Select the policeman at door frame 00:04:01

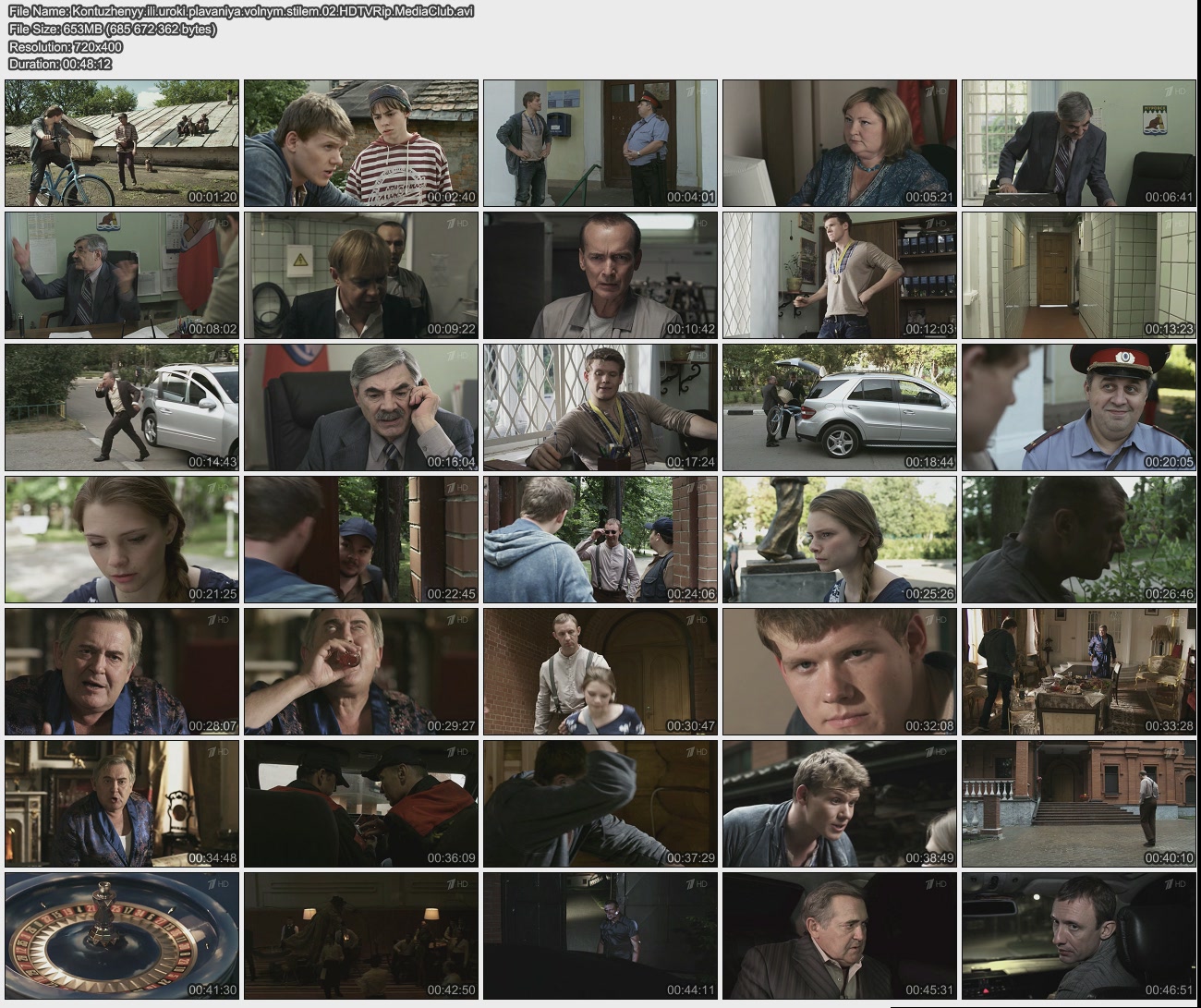pos(600,143)
